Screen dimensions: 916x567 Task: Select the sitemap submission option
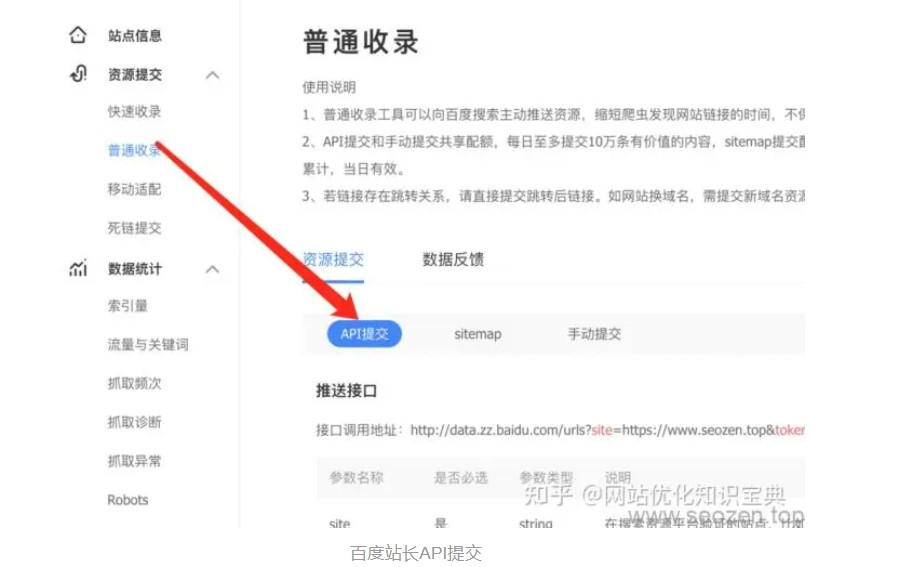click(x=477, y=334)
